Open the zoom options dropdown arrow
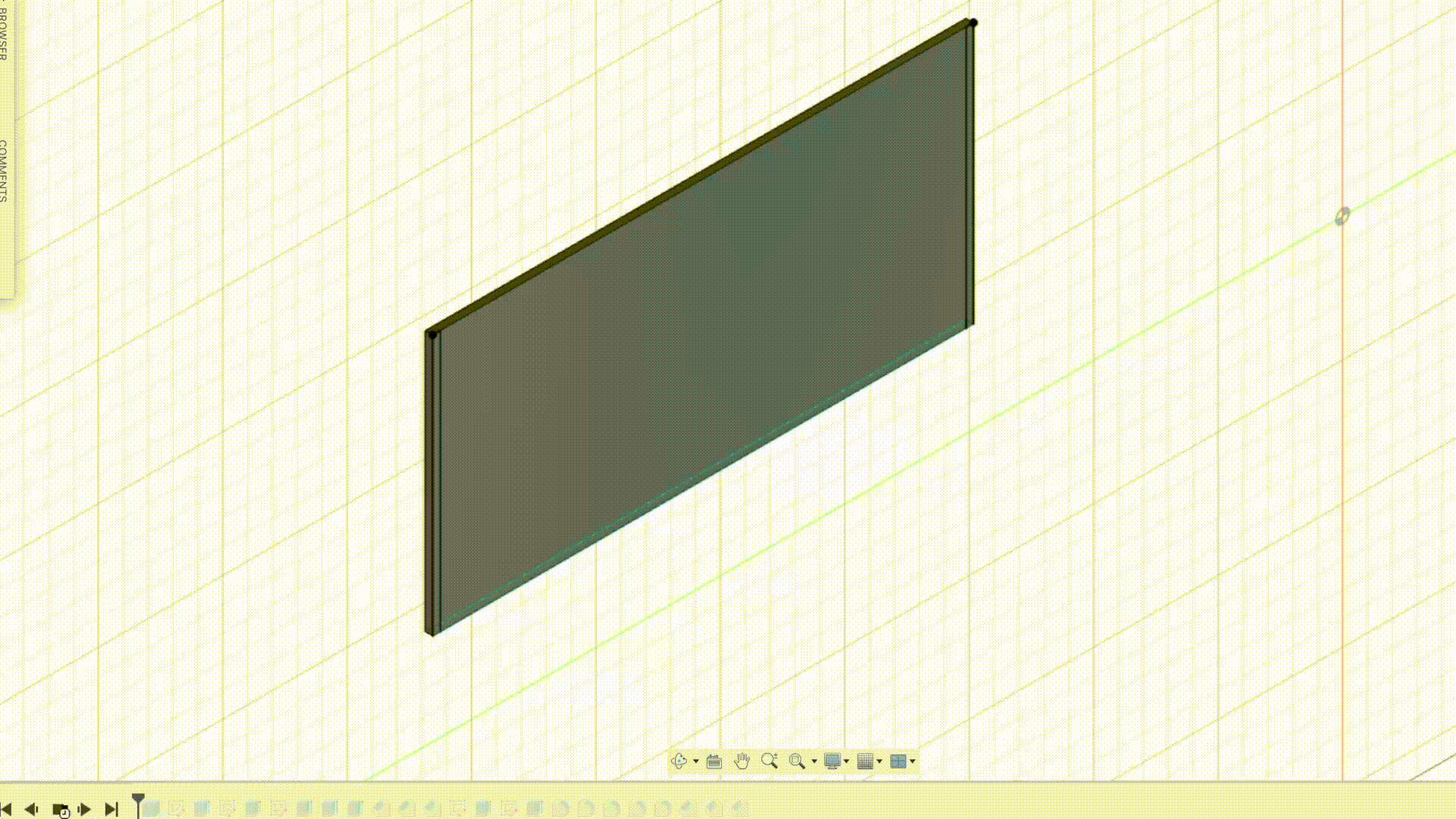 pyautogui.click(x=814, y=761)
